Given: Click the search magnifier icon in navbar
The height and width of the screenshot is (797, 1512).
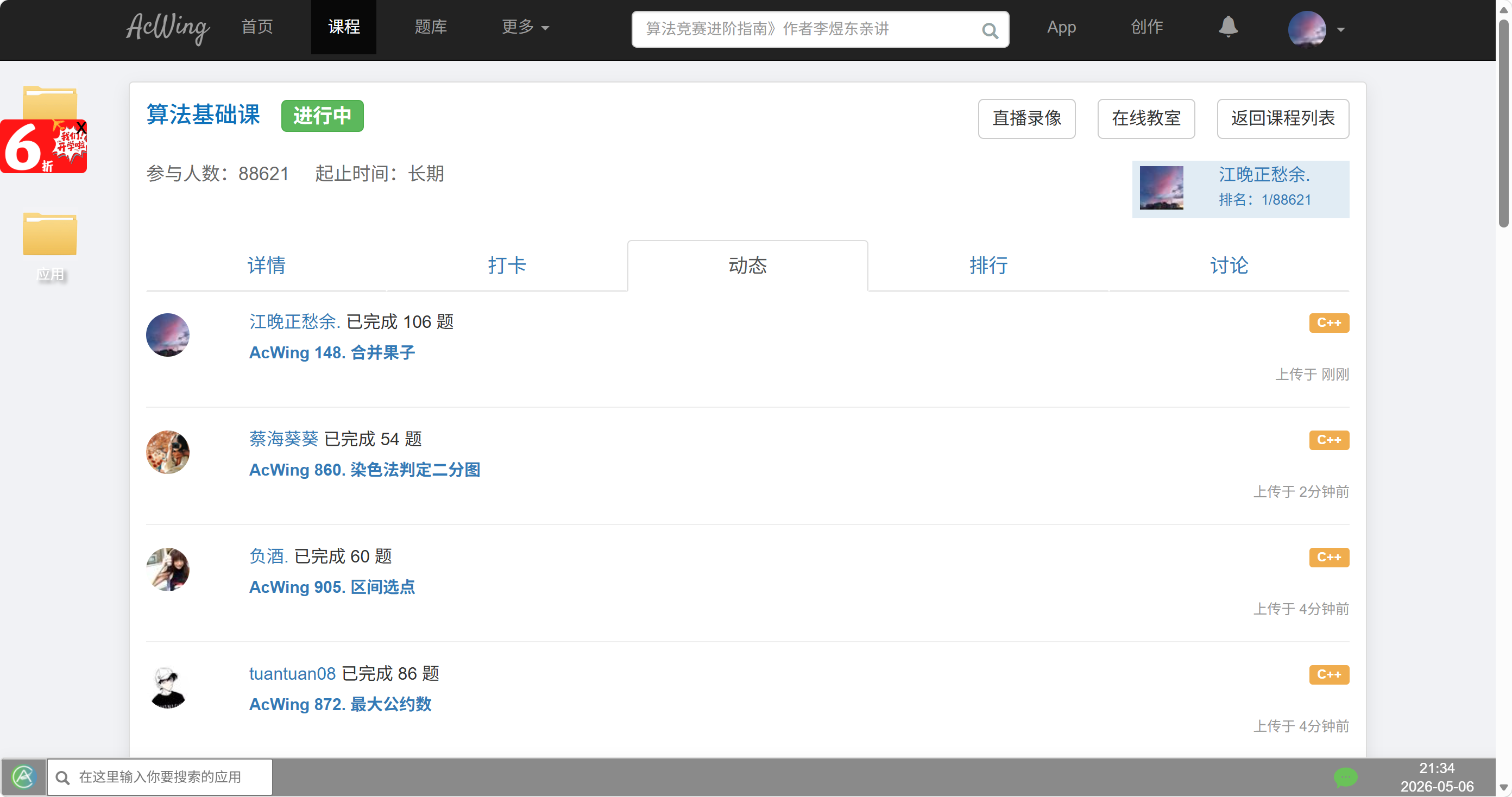Looking at the screenshot, I should pos(990,30).
